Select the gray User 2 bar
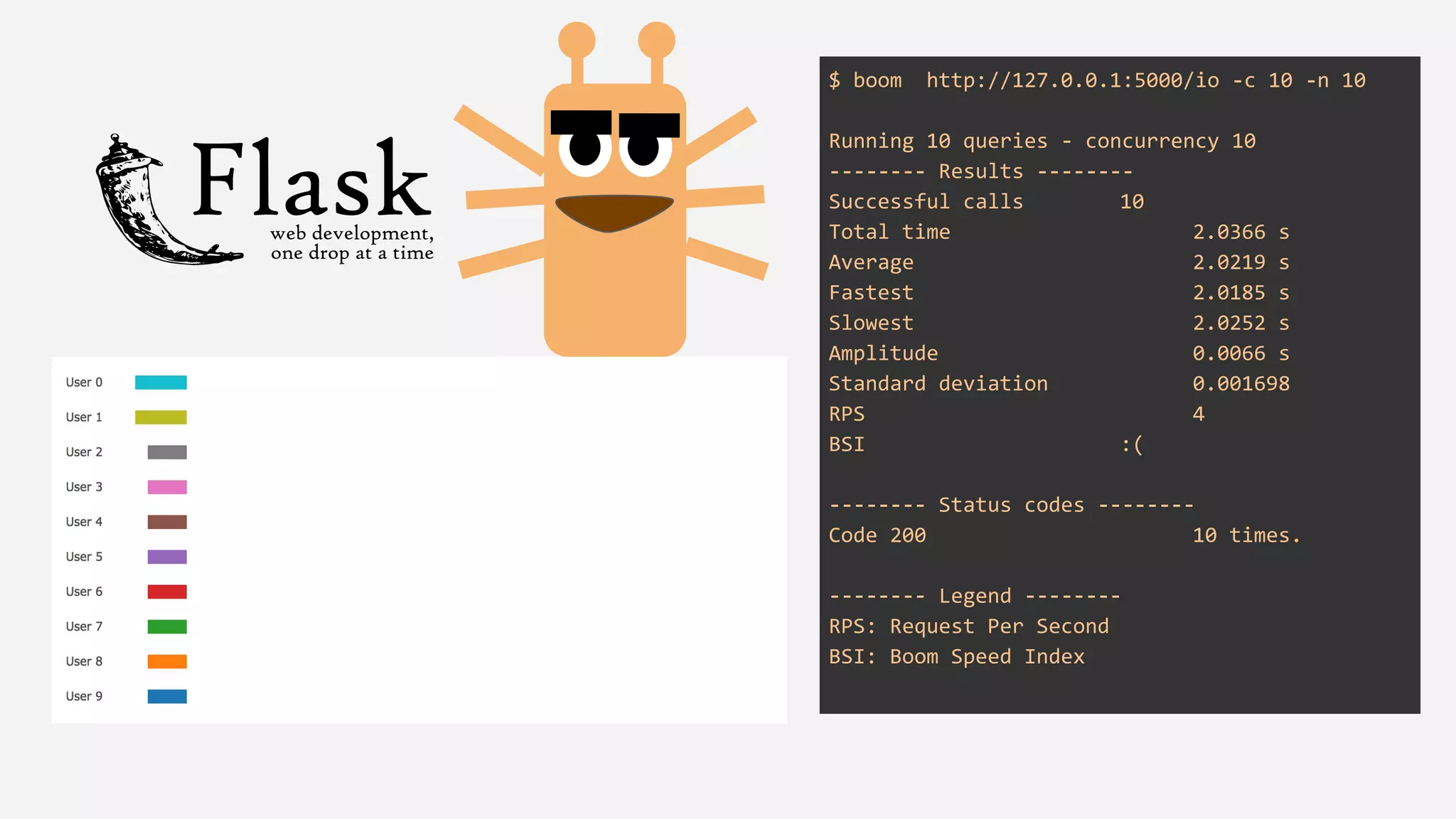This screenshot has height=819, width=1456. [167, 452]
